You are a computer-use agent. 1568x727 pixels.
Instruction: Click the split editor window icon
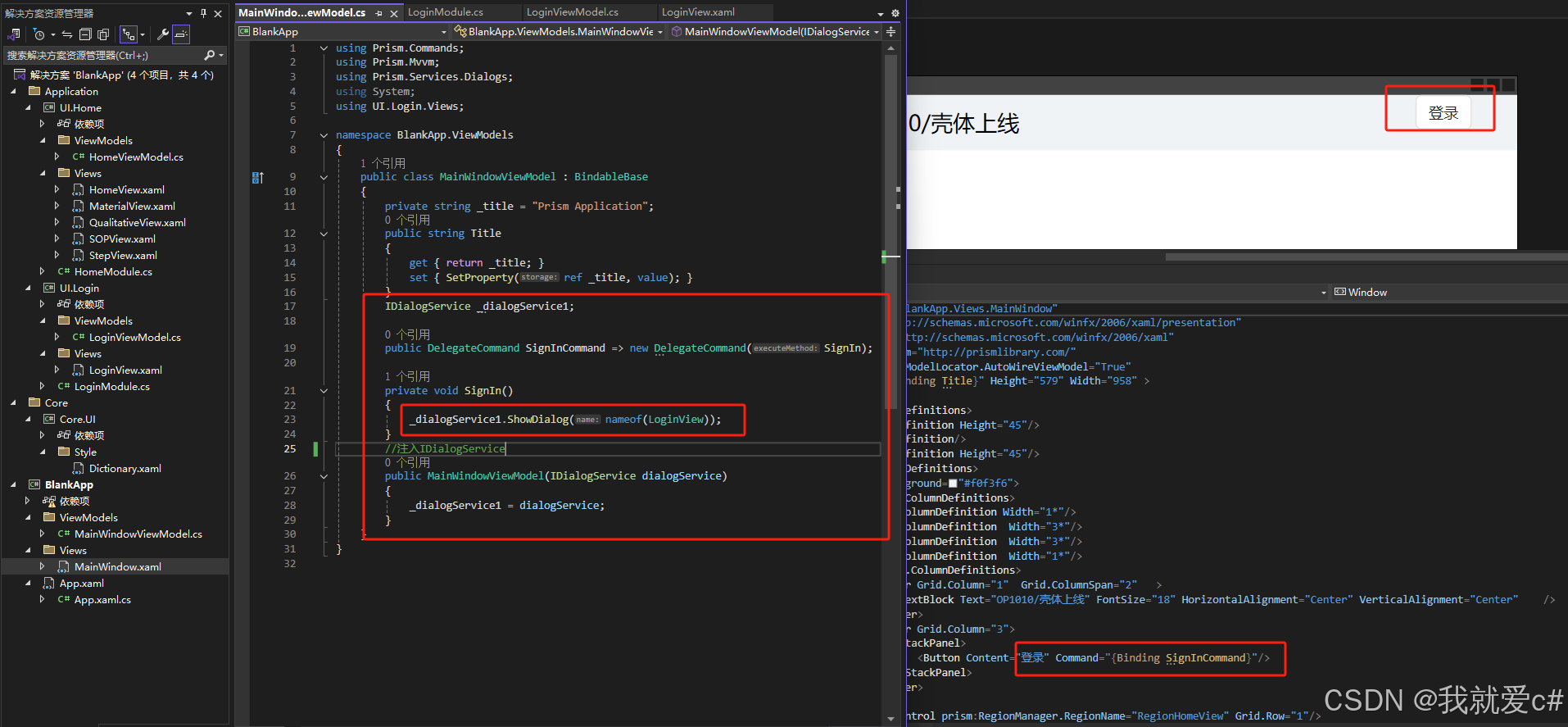tap(890, 31)
